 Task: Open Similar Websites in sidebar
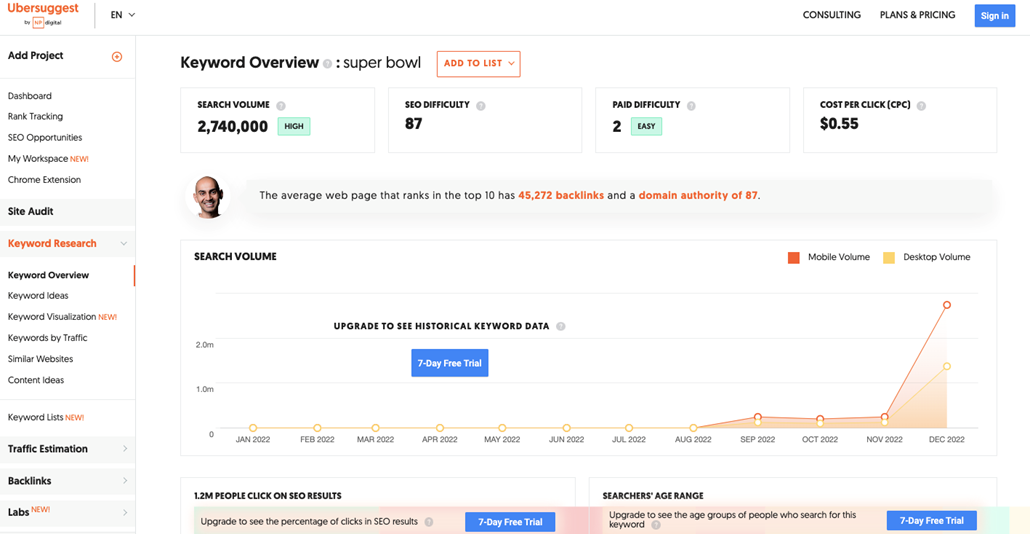(x=40, y=359)
